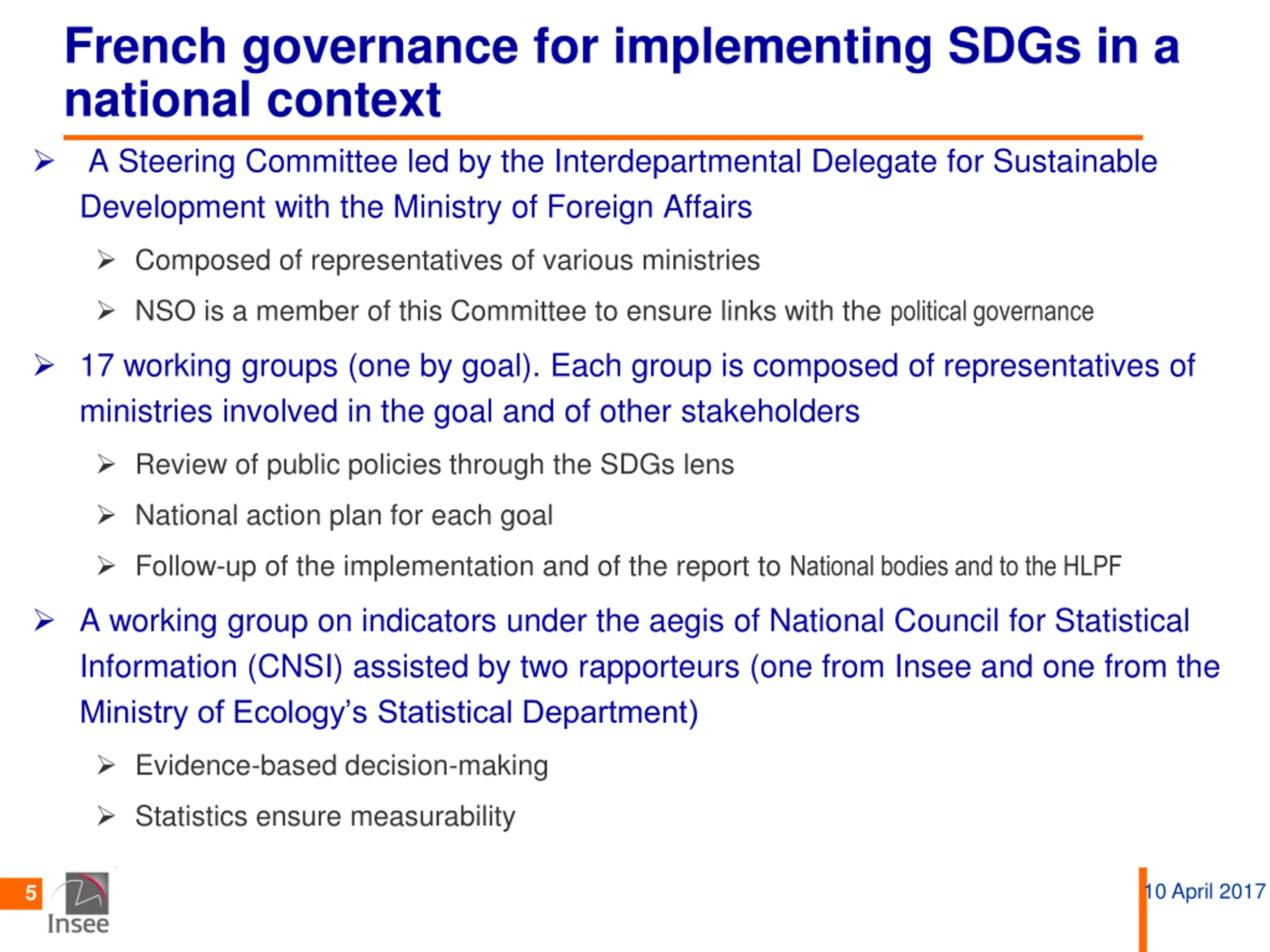
Task: Click the date 10 April 2017
Action: (x=1205, y=891)
